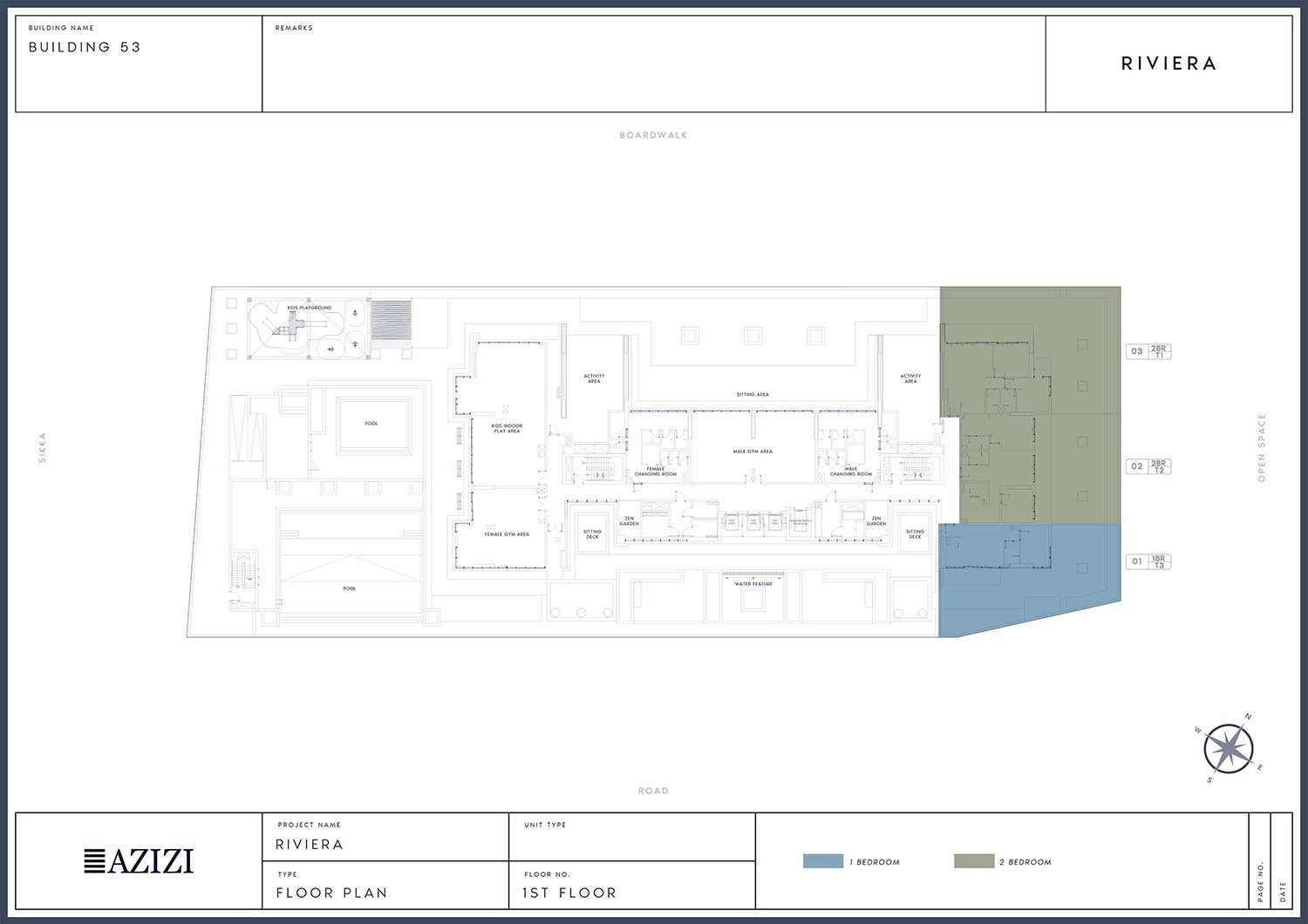Click the AZIZI logo
The height and width of the screenshot is (924, 1308).
tap(139, 860)
